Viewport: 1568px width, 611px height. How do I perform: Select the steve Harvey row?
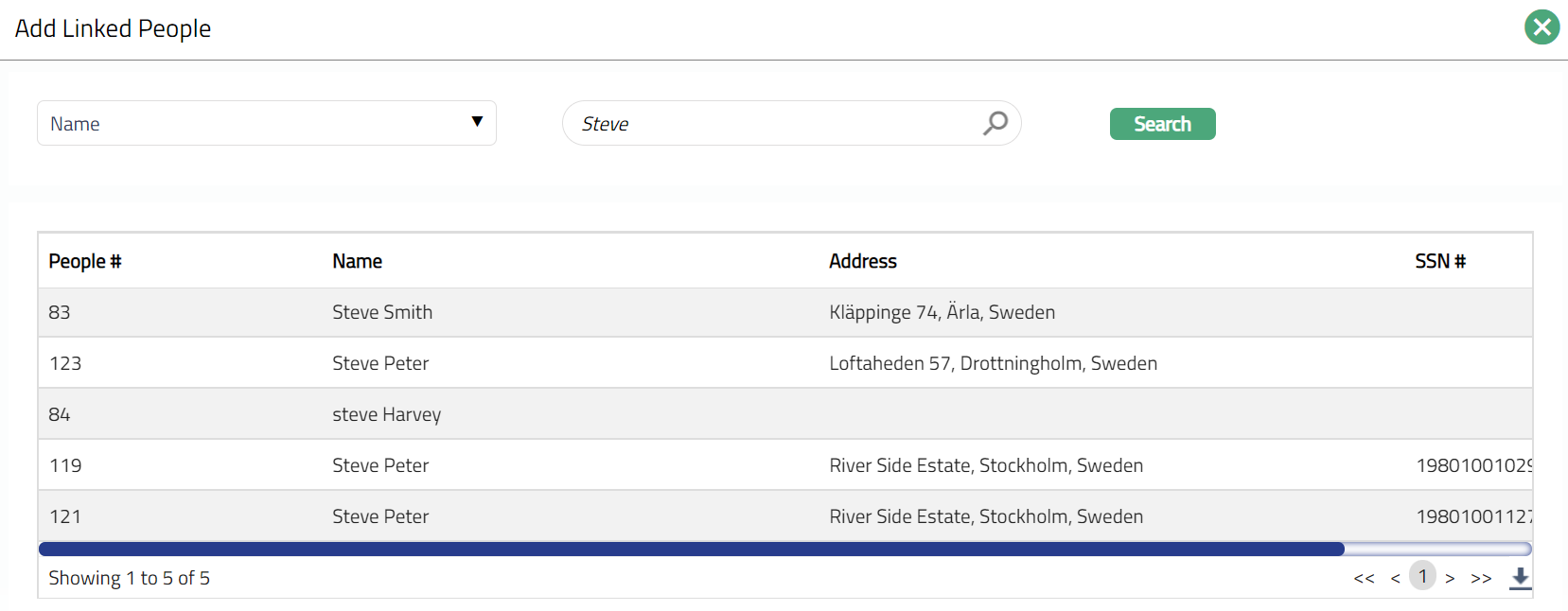click(x=386, y=414)
